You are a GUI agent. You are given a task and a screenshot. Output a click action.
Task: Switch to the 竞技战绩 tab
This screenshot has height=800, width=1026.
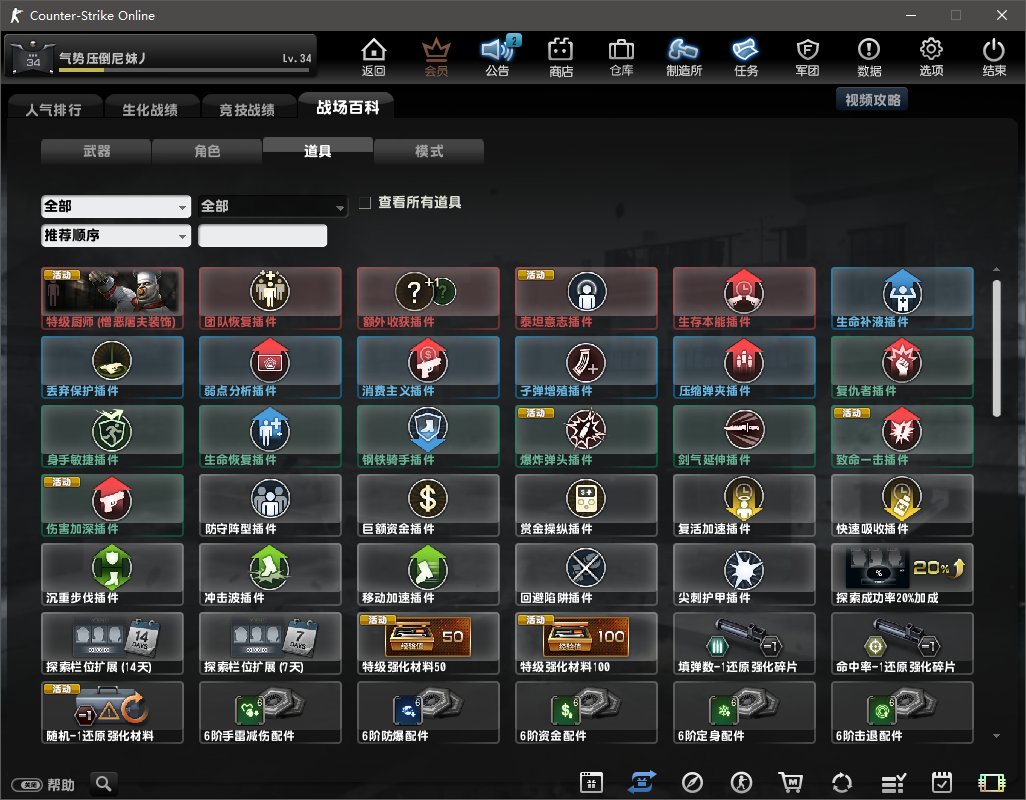click(x=247, y=109)
